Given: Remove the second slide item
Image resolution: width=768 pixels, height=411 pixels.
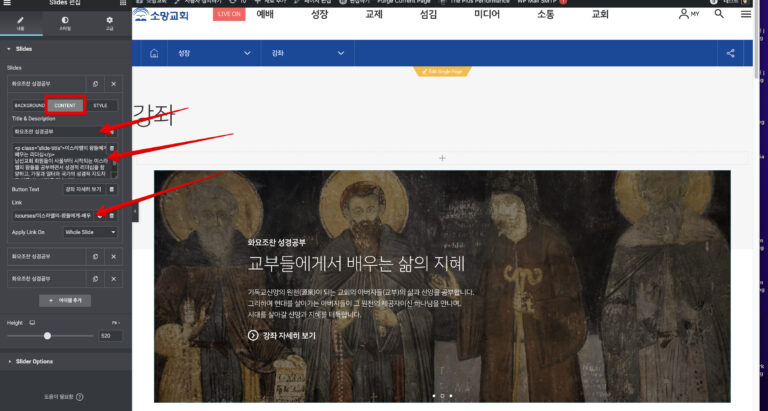Looking at the screenshot, I should [x=114, y=256].
